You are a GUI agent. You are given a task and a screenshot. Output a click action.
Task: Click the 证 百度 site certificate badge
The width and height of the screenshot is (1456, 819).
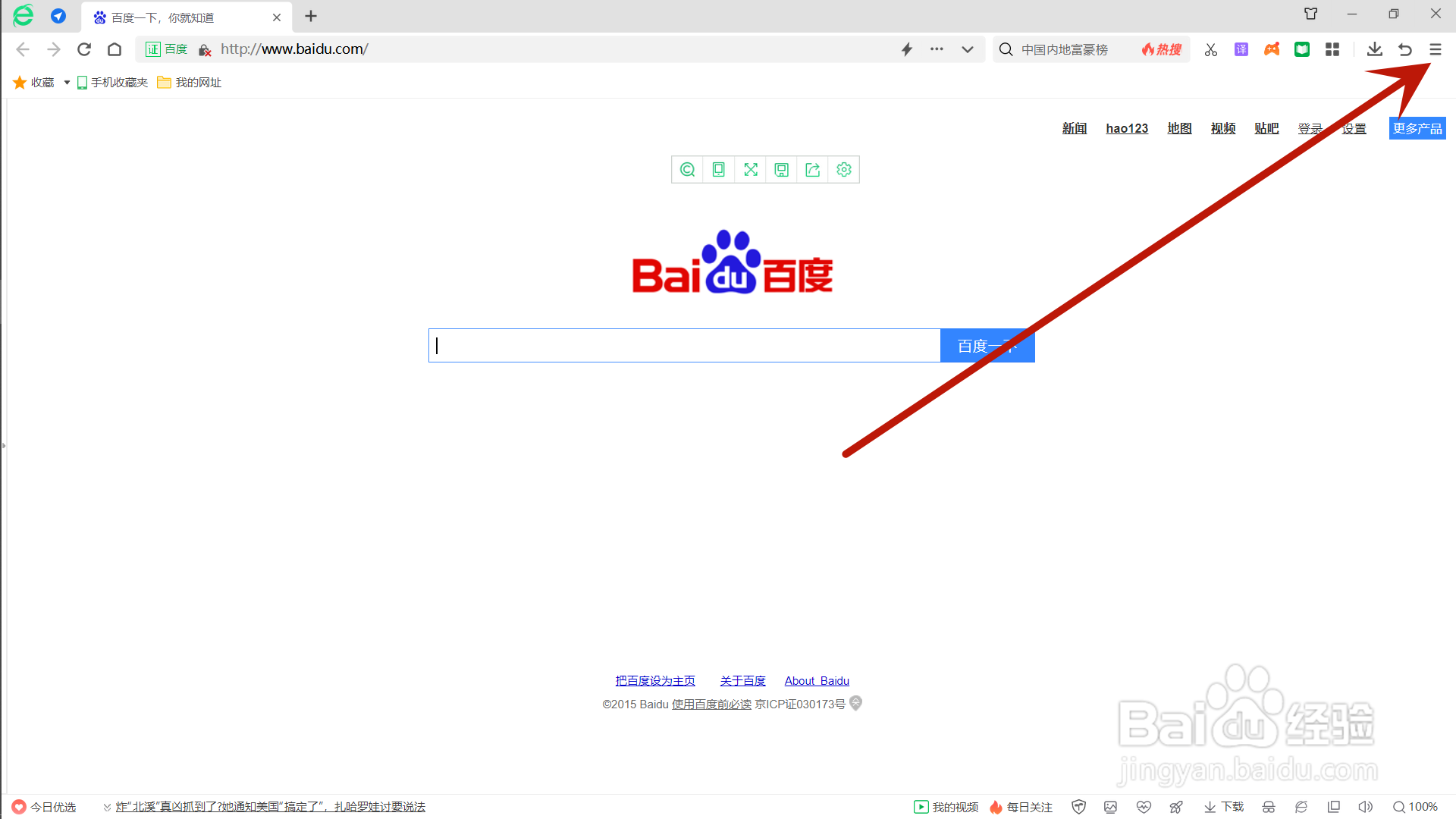click(x=167, y=49)
